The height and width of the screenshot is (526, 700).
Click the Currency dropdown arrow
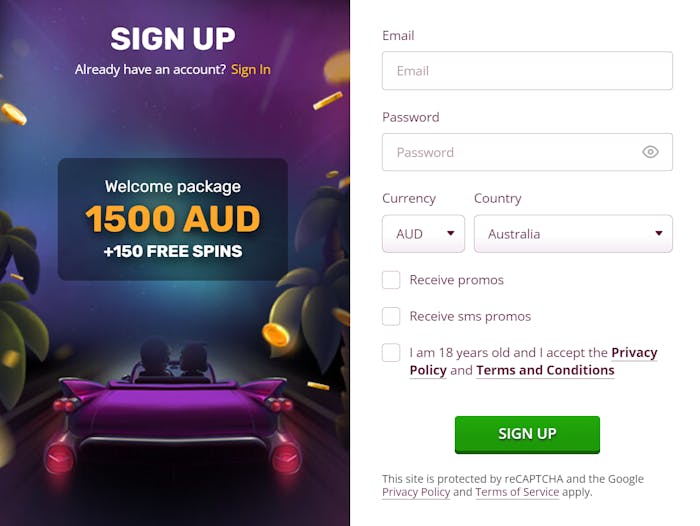click(451, 234)
